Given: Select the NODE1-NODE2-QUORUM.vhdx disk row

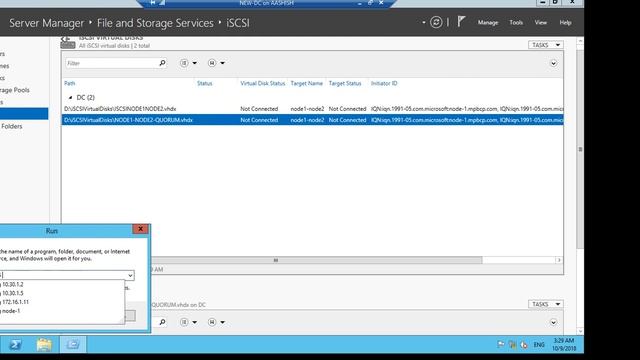Looking at the screenshot, I should [x=313, y=120].
